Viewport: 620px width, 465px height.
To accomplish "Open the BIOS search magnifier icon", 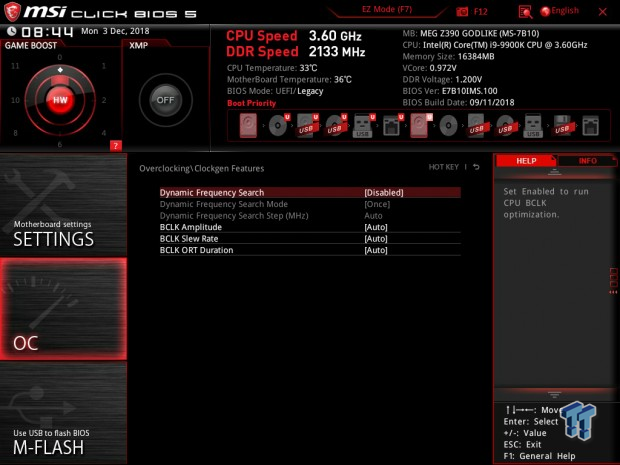I will coord(525,12).
